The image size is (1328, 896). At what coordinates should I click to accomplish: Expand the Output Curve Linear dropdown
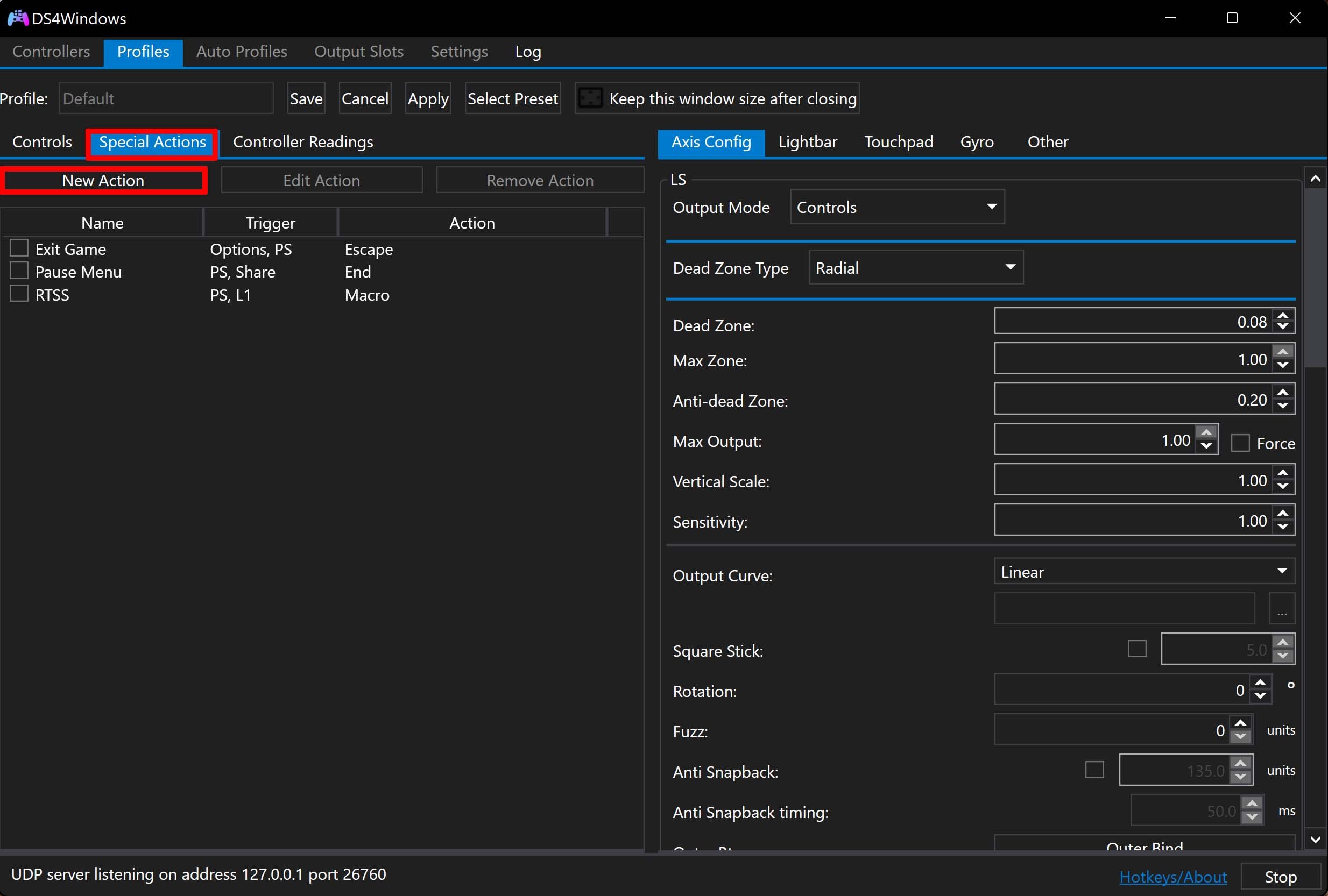(x=1145, y=572)
